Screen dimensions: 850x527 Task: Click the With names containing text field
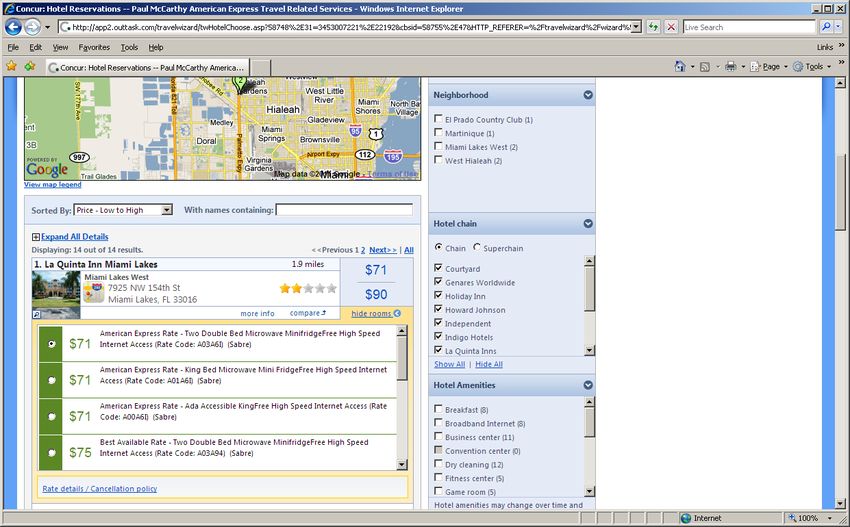pyautogui.click(x=344, y=210)
